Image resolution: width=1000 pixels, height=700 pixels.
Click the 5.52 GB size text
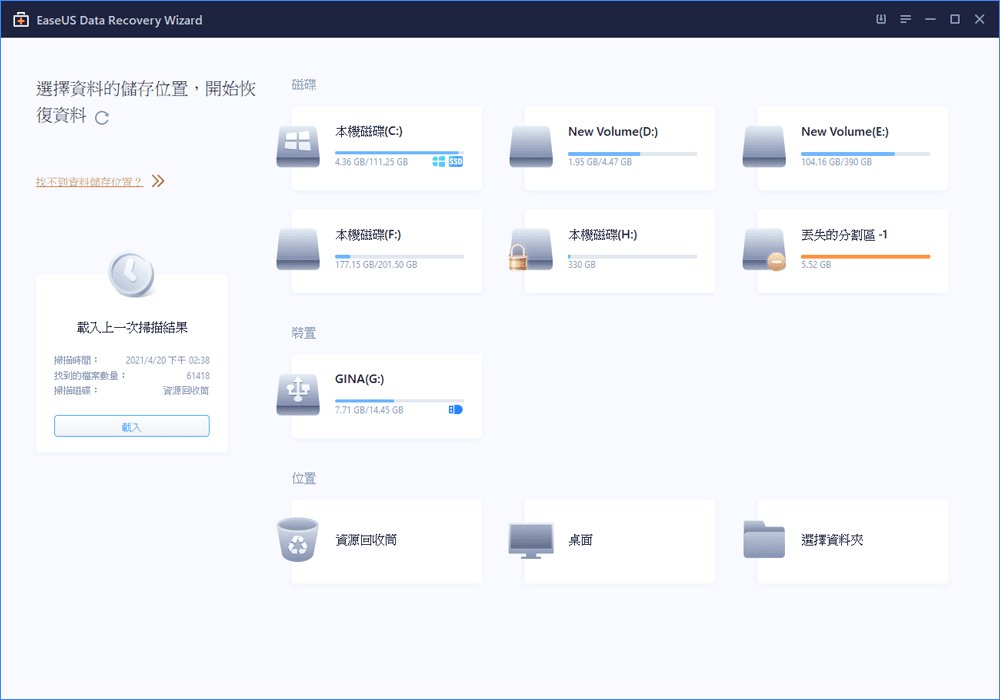click(x=816, y=265)
